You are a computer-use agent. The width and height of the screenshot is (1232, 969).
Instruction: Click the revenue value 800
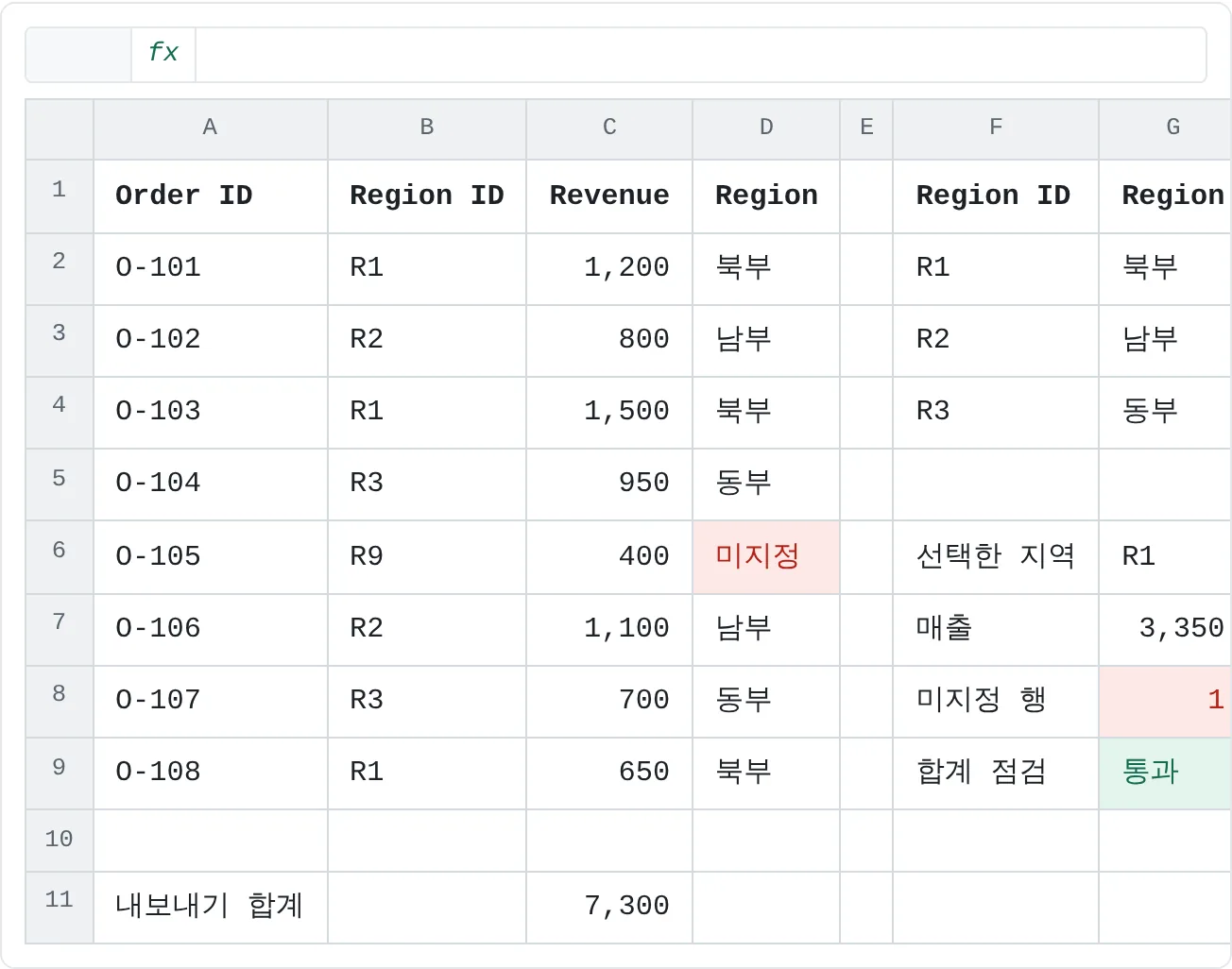609,341
